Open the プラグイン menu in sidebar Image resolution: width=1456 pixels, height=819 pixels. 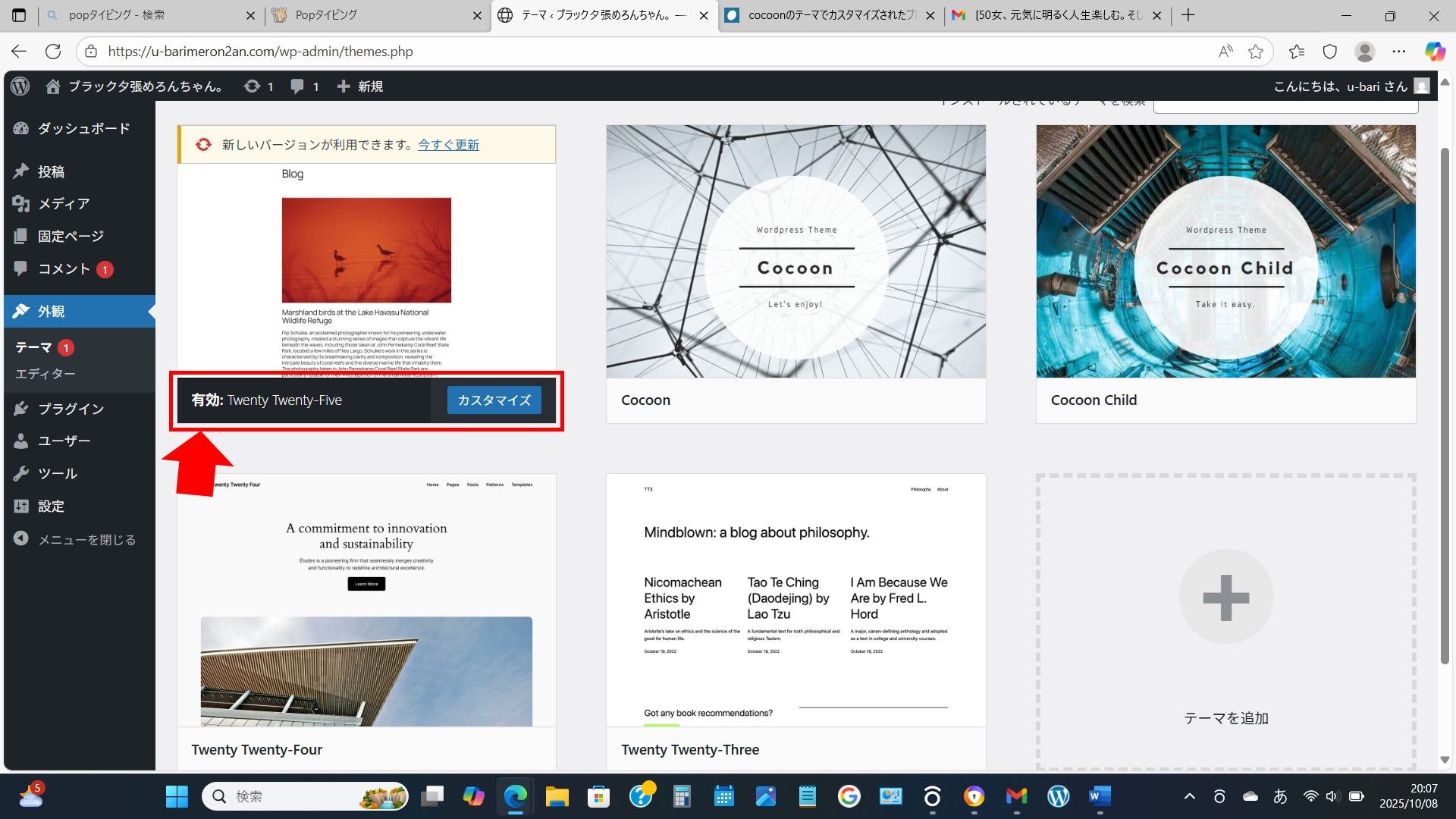coord(71,409)
